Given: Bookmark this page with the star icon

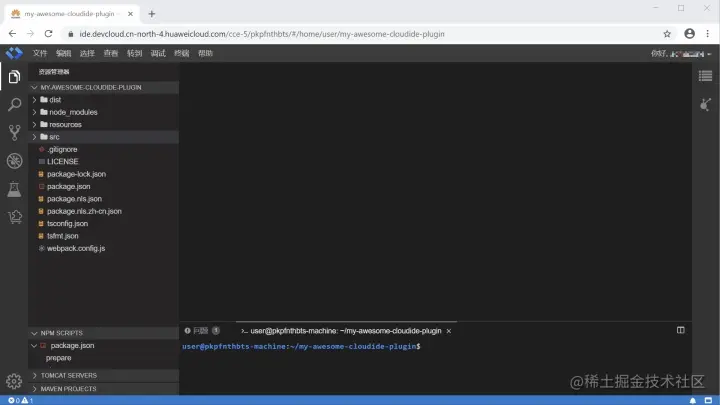Looking at the screenshot, I should (667, 34).
